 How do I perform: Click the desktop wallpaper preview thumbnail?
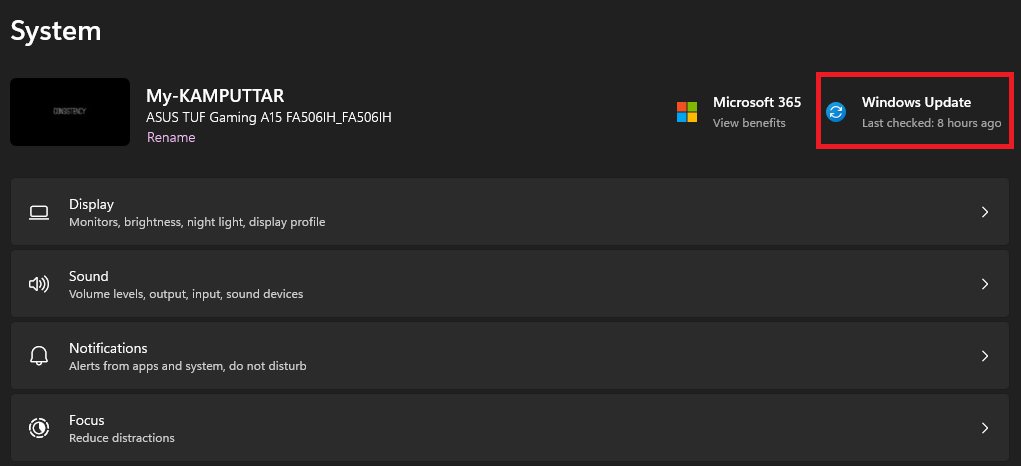point(70,112)
